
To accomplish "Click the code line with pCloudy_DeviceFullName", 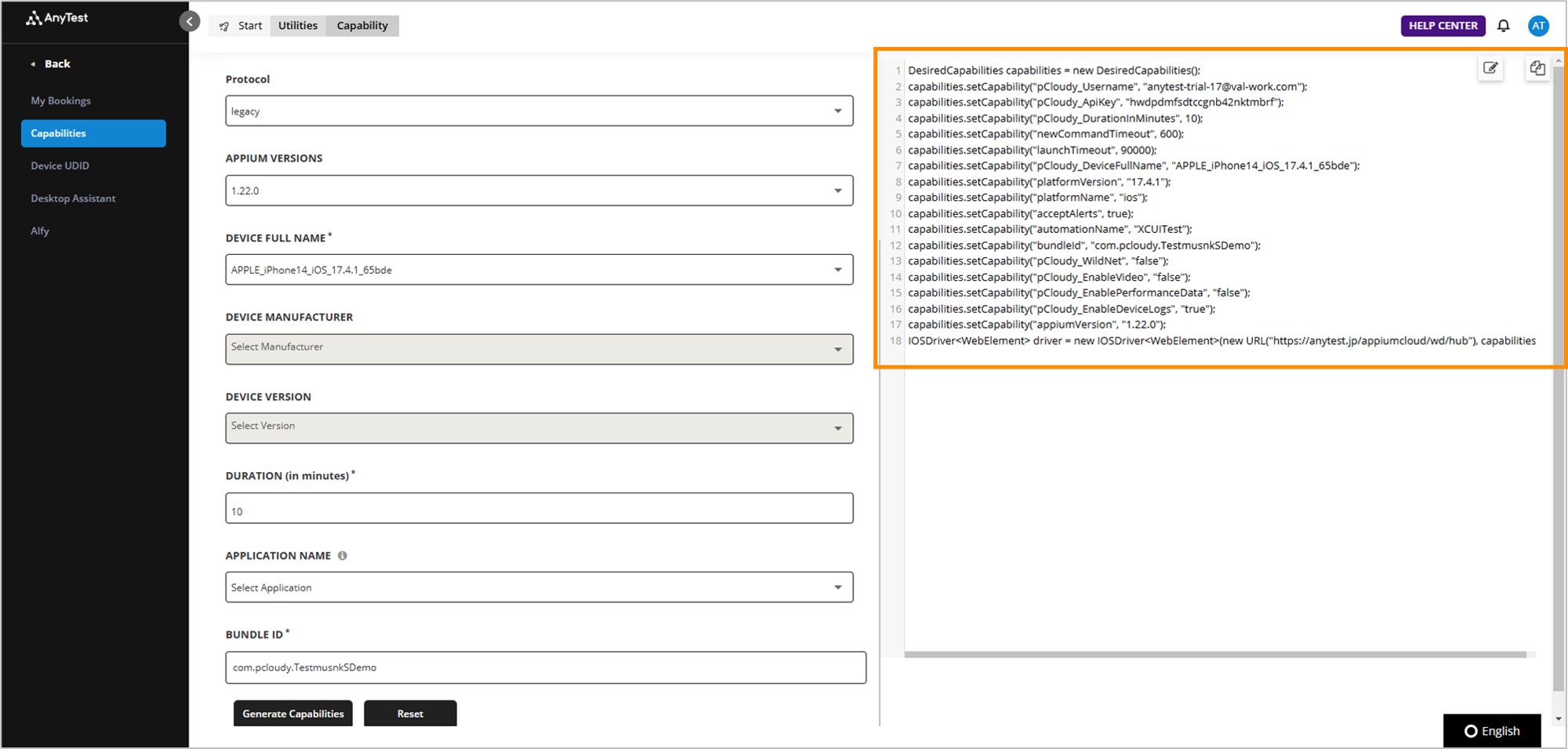I will click(x=1134, y=165).
